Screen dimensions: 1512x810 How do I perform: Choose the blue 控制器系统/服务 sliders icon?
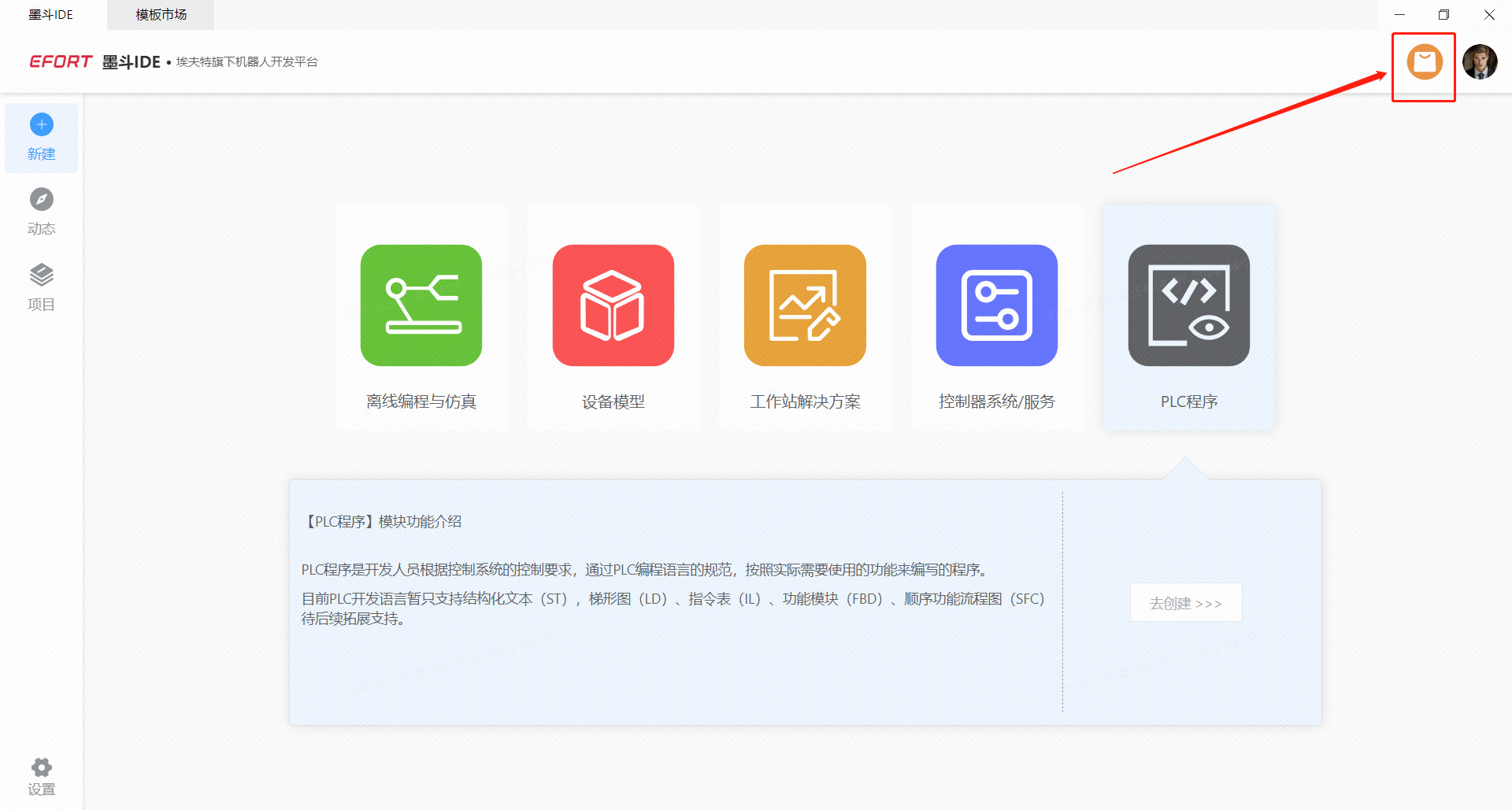(996, 305)
